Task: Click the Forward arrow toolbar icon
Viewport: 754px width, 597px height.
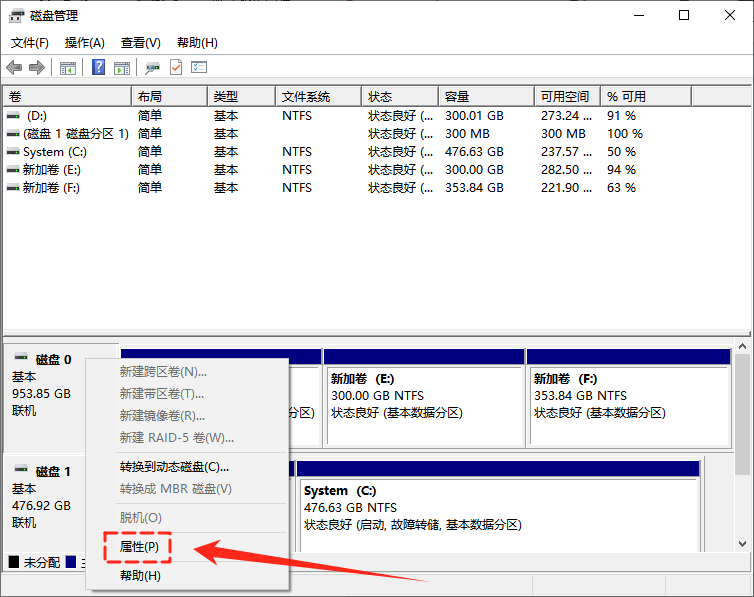Action: (37, 68)
